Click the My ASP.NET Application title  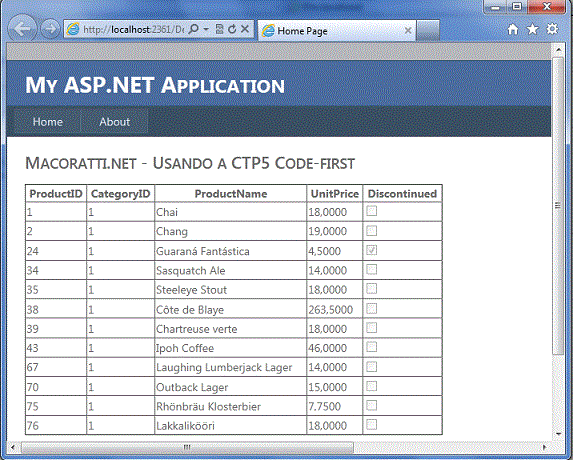tap(155, 85)
